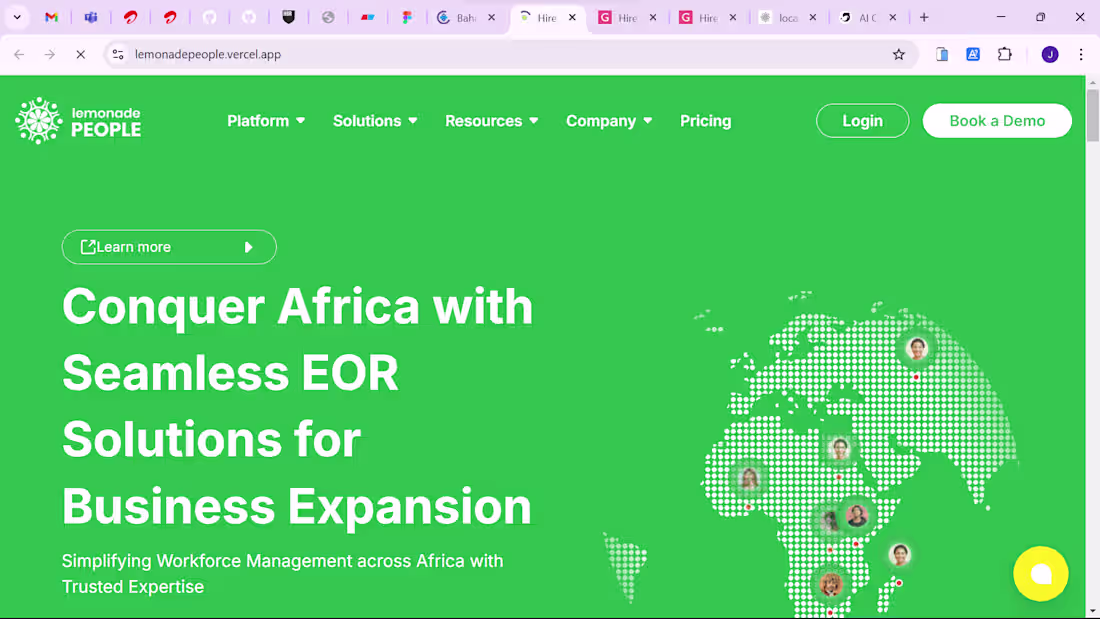Image resolution: width=1100 pixels, height=619 pixels.
Task: Click the Login button
Action: (862, 121)
